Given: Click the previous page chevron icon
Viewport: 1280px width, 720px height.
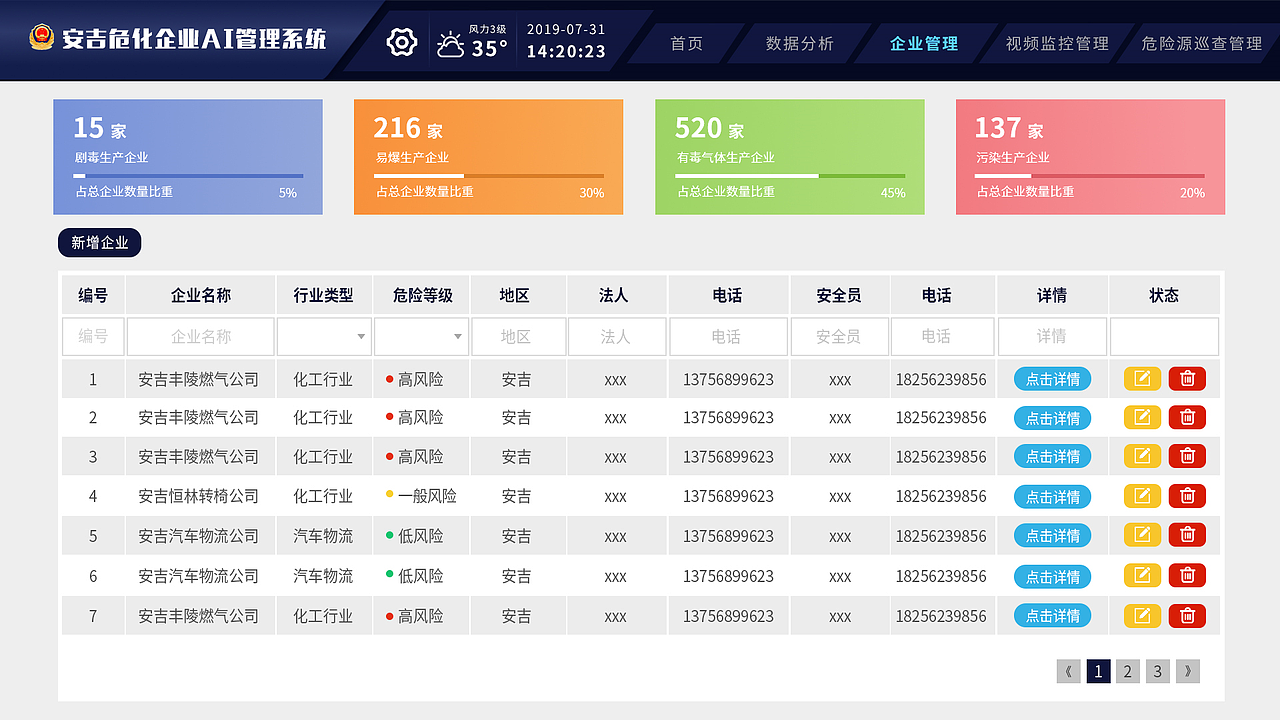Looking at the screenshot, I should (1068, 671).
